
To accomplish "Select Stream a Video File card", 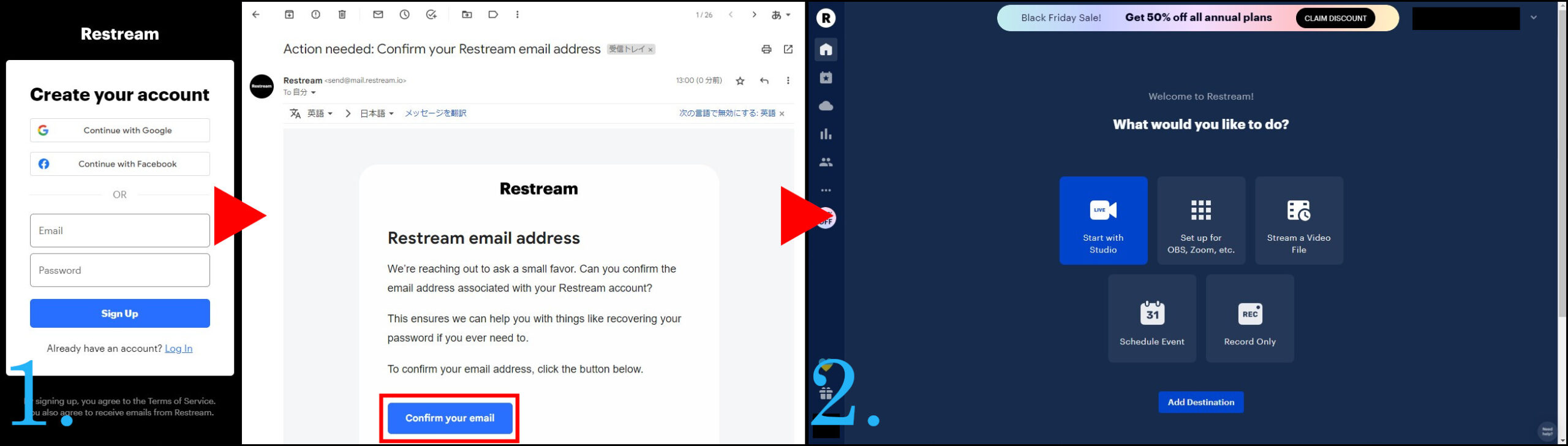I will tap(1298, 221).
